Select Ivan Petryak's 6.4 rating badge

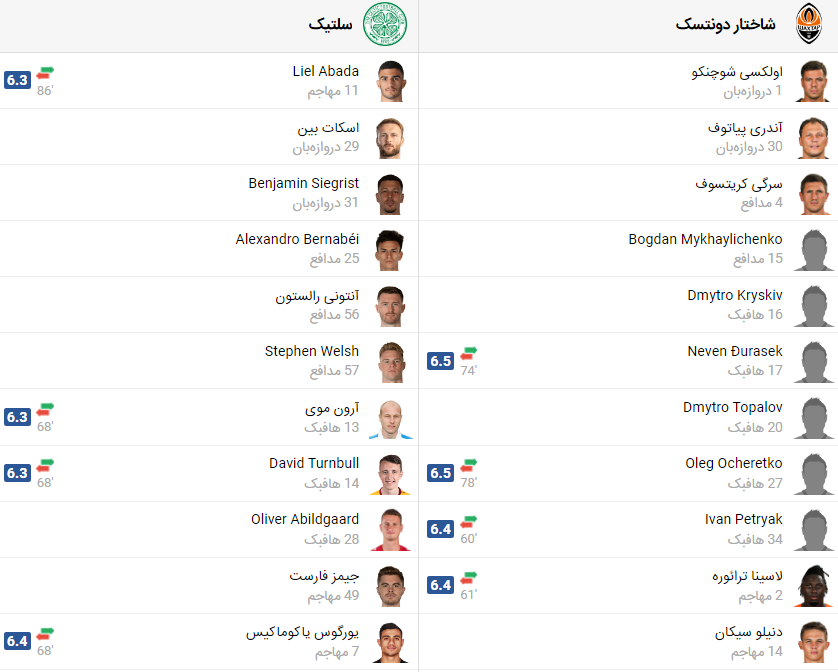[440, 529]
